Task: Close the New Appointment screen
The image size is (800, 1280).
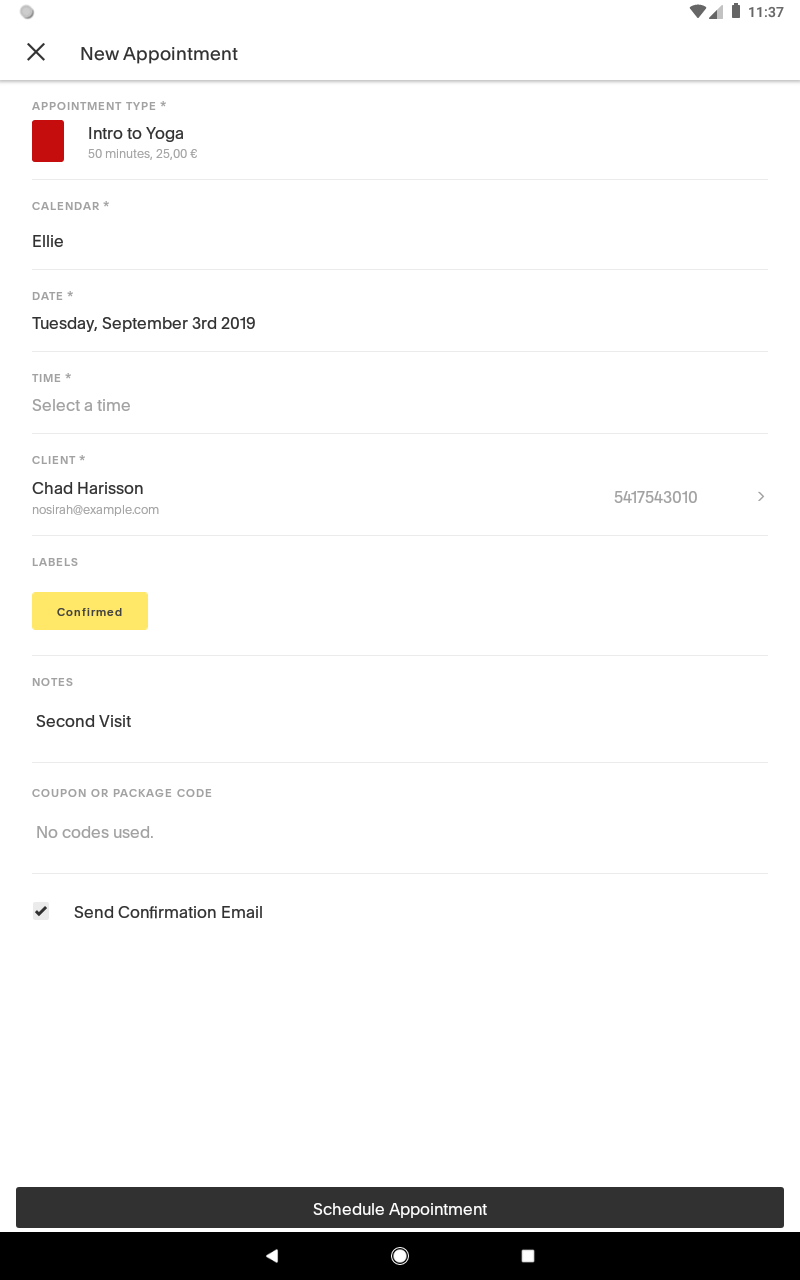Action: click(x=36, y=52)
